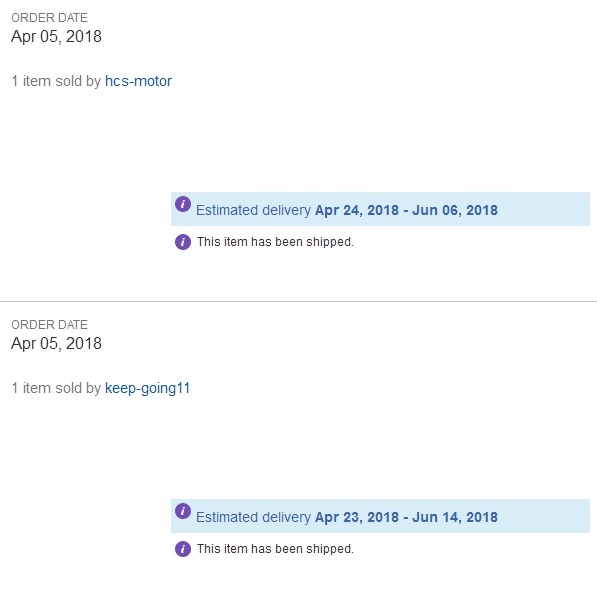This screenshot has height=599, width=597.
Task: Click ORDER DATE label above keep-going11 order
Action: coord(49,325)
